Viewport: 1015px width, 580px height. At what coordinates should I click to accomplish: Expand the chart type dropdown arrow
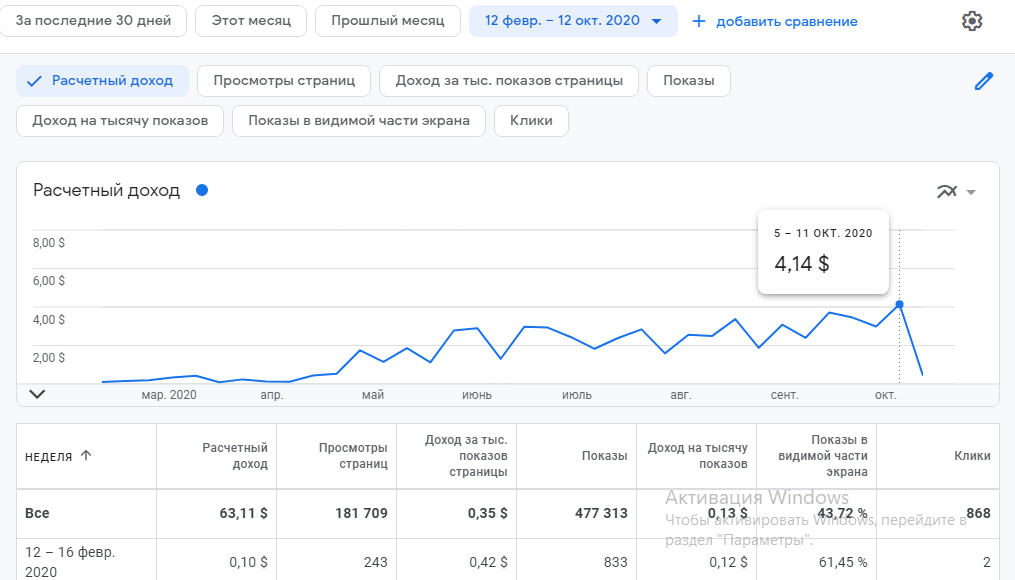(x=971, y=193)
